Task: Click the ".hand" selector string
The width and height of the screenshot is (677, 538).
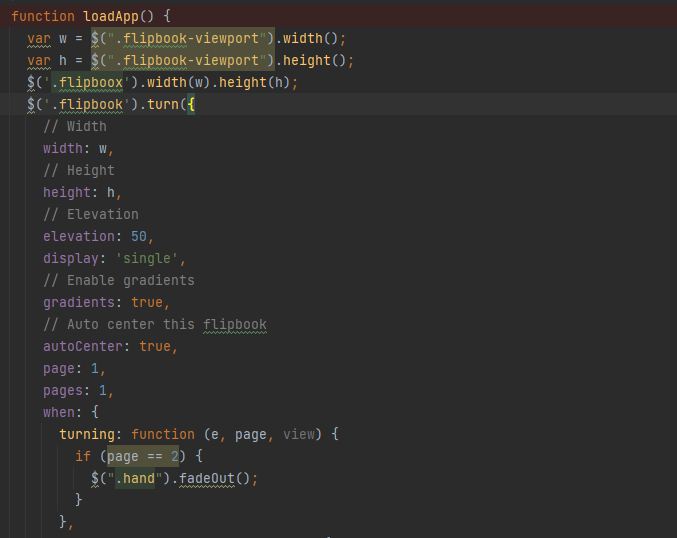Action: pos(138,478)
